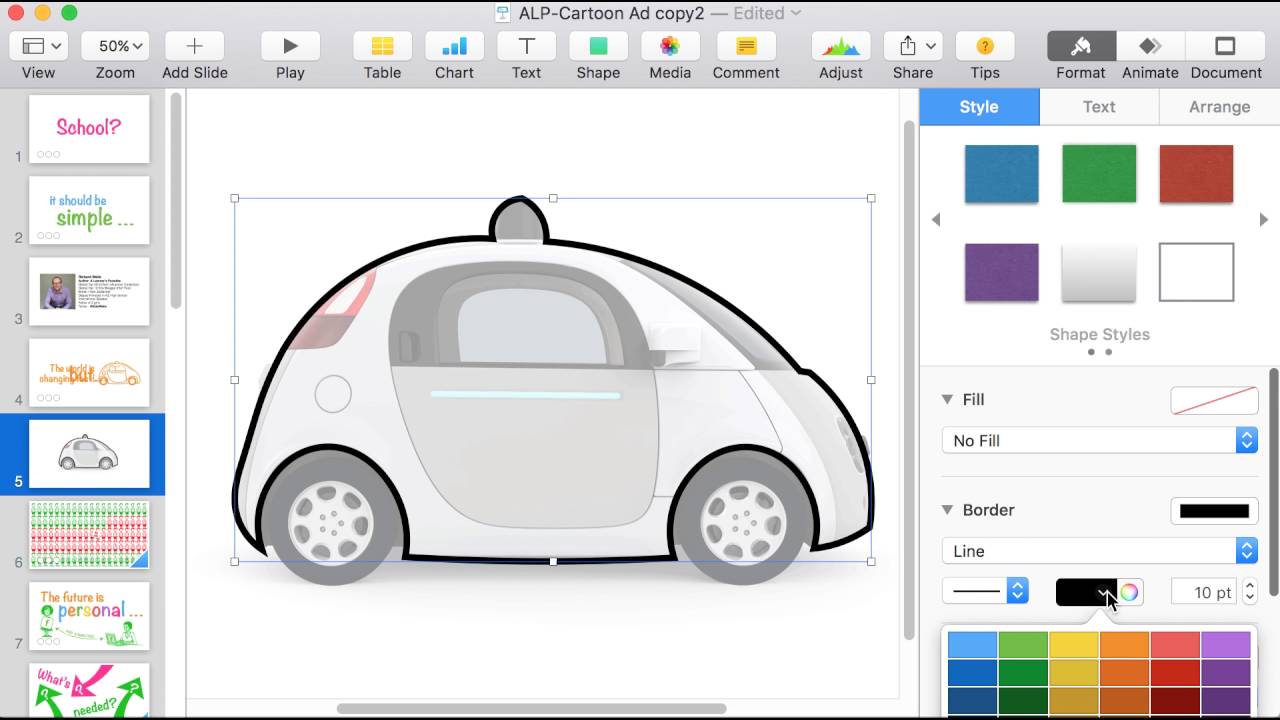Pick the light purple palette color
The height and width of the screenshot is (720, 1280).
tap(1226, 645)
